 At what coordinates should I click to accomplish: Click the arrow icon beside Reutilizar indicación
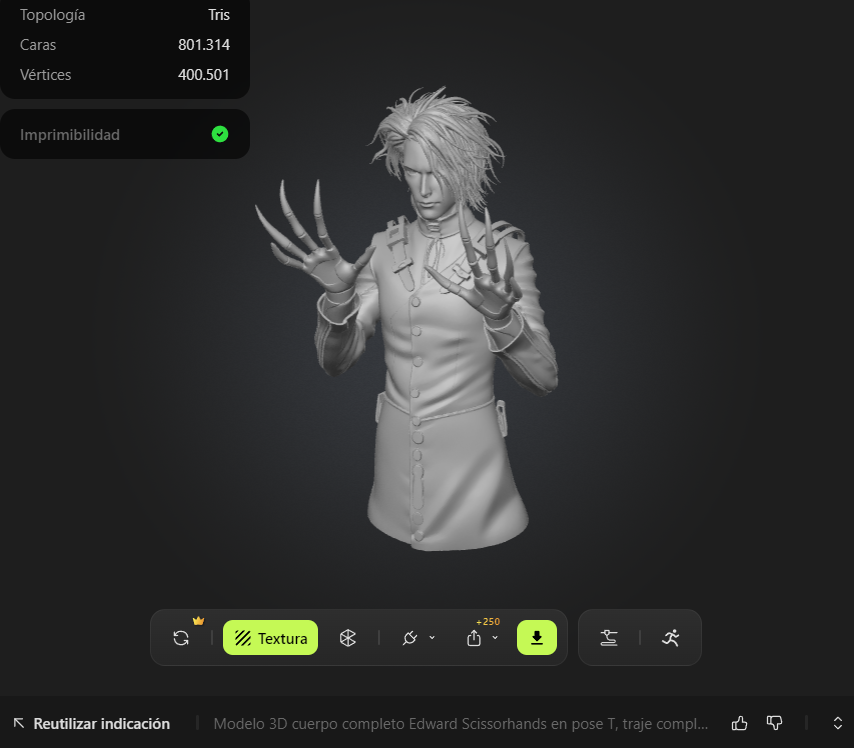(19, 723)
